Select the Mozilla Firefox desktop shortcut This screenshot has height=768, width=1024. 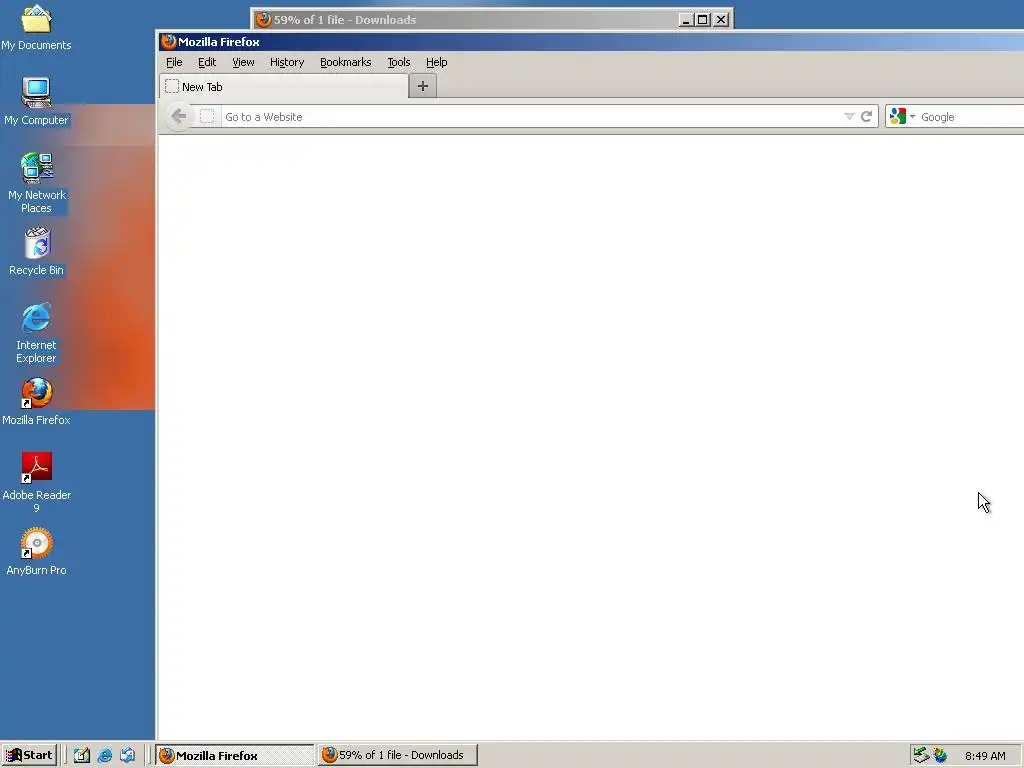point(36,402)
